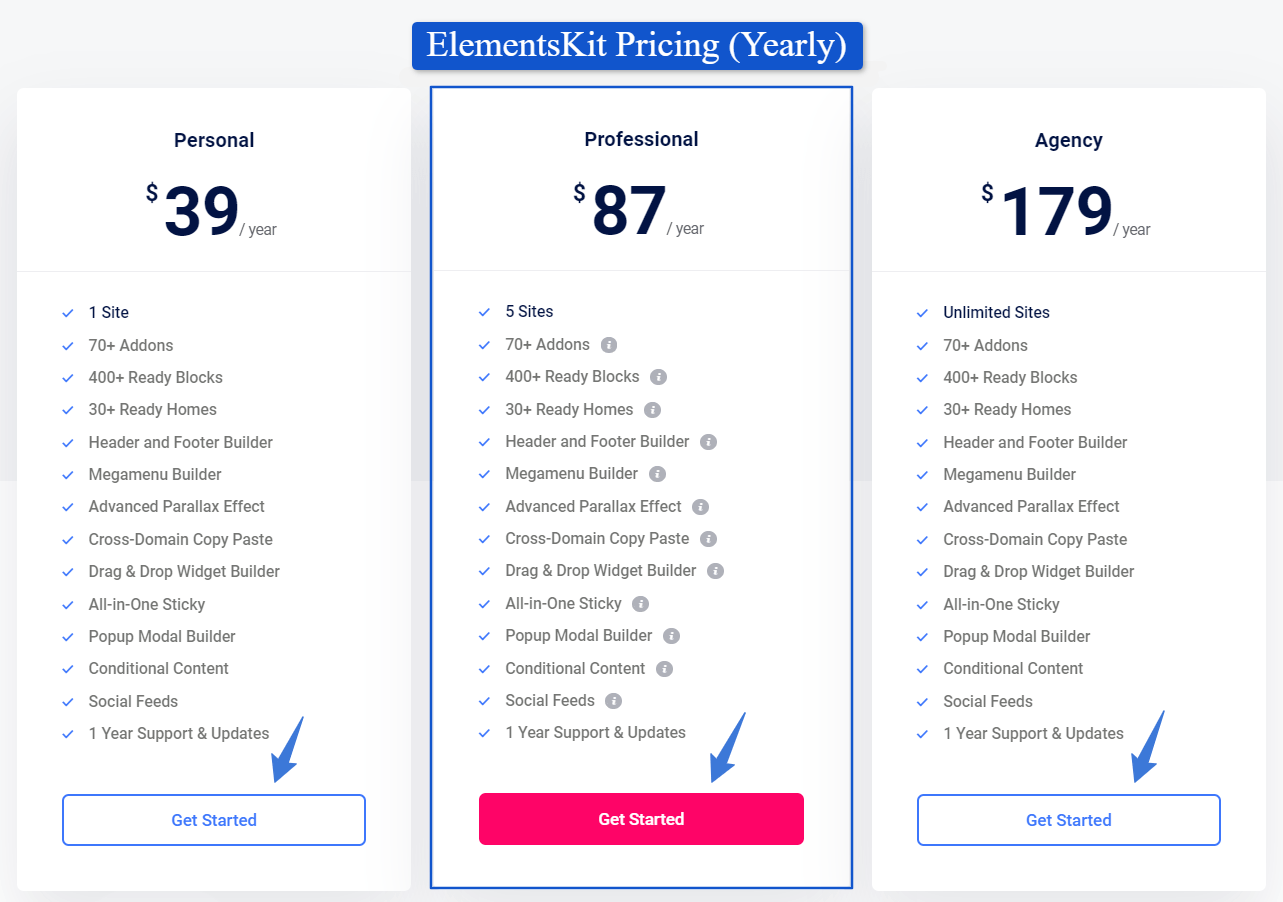Select Get Started under Agency plan
Viewport: 1283px width, 902px height.
tap(1069, 820)
